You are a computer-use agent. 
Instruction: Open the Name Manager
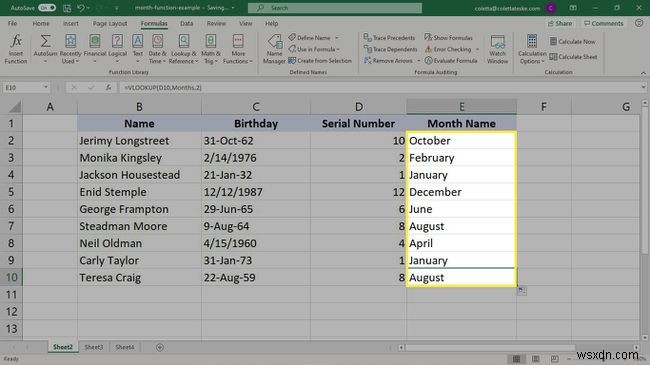pos(274,49)
